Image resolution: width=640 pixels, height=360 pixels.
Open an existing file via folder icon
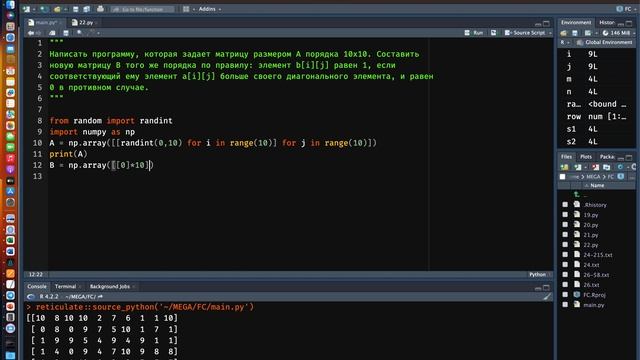tap(57, 9)
